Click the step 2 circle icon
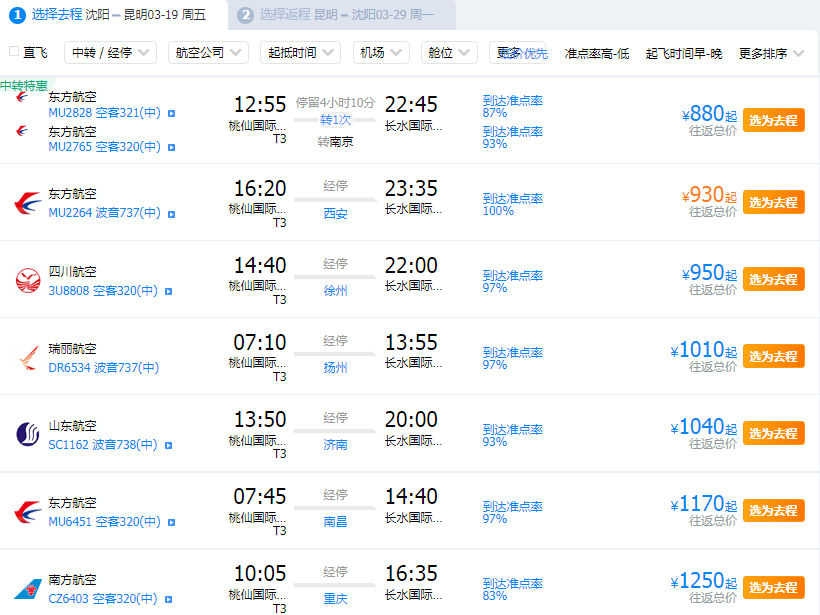The height and width of the screenshot is (615, 820). pos(245,15)
